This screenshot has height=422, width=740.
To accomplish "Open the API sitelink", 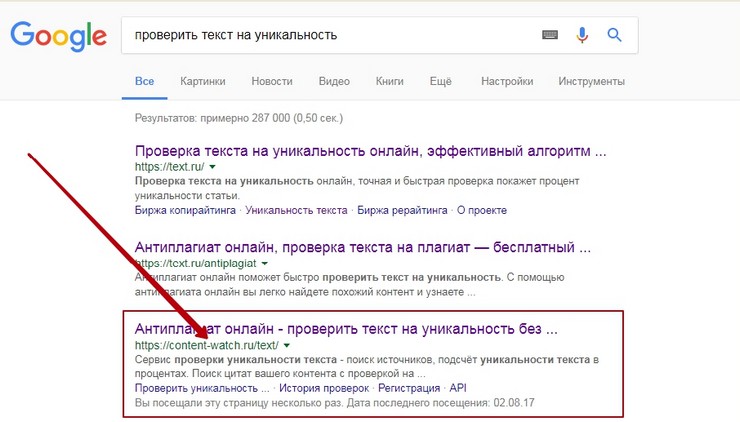I will pos(458,388).
